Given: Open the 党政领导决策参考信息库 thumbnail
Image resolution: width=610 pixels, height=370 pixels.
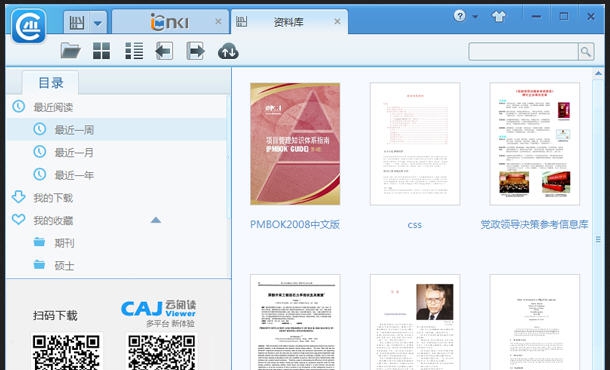Looking at the screenshot, I should (x=535, y=144).
